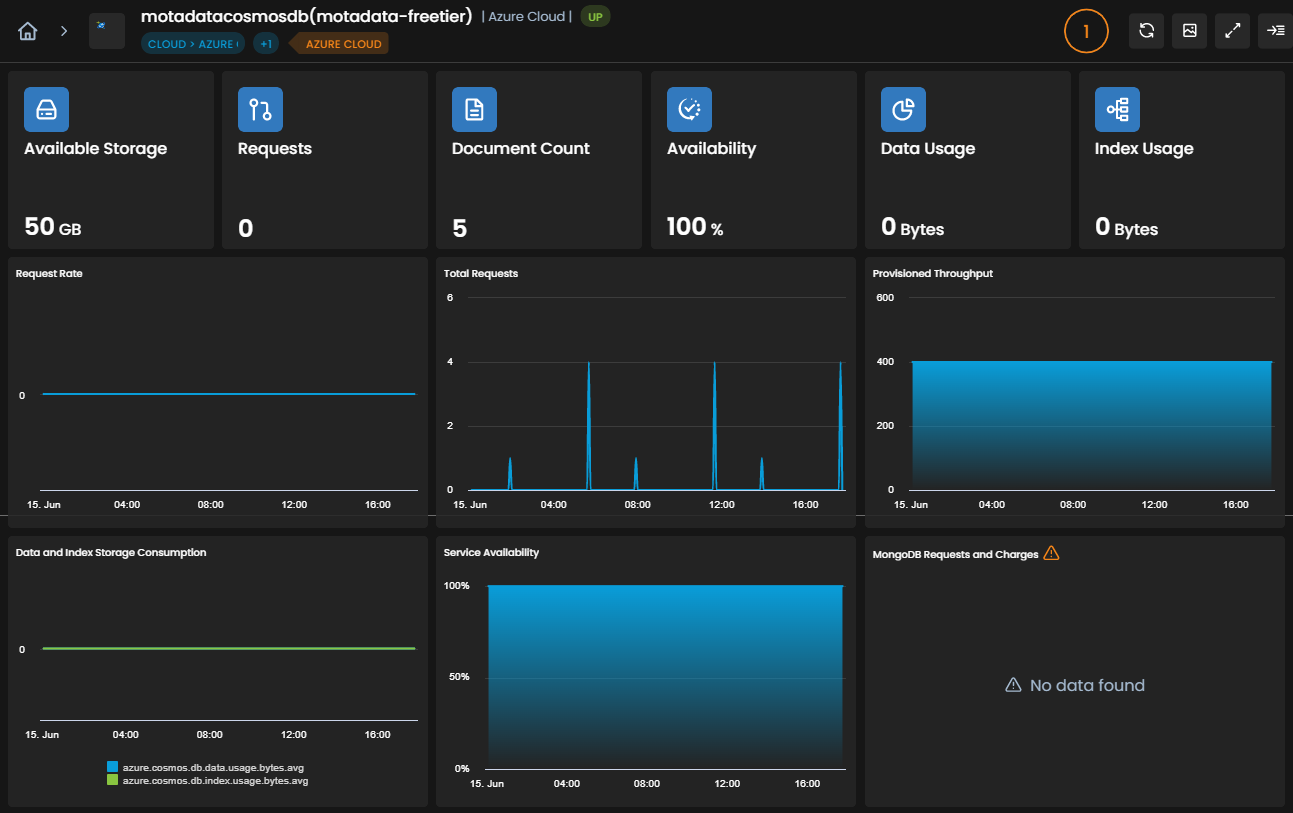The width and height of the screenshot is (1293, 813).
Task: Expand the +1 additional tags badge
Action: pyautogui.click(x=266, y=44)
